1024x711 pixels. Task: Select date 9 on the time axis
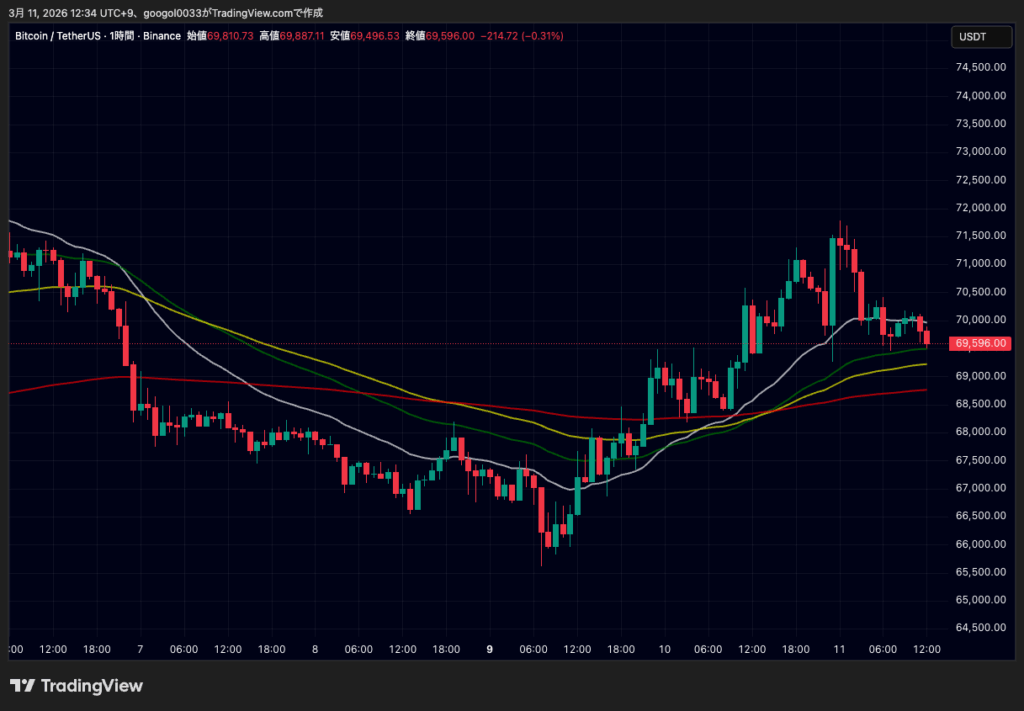(489, 649)
